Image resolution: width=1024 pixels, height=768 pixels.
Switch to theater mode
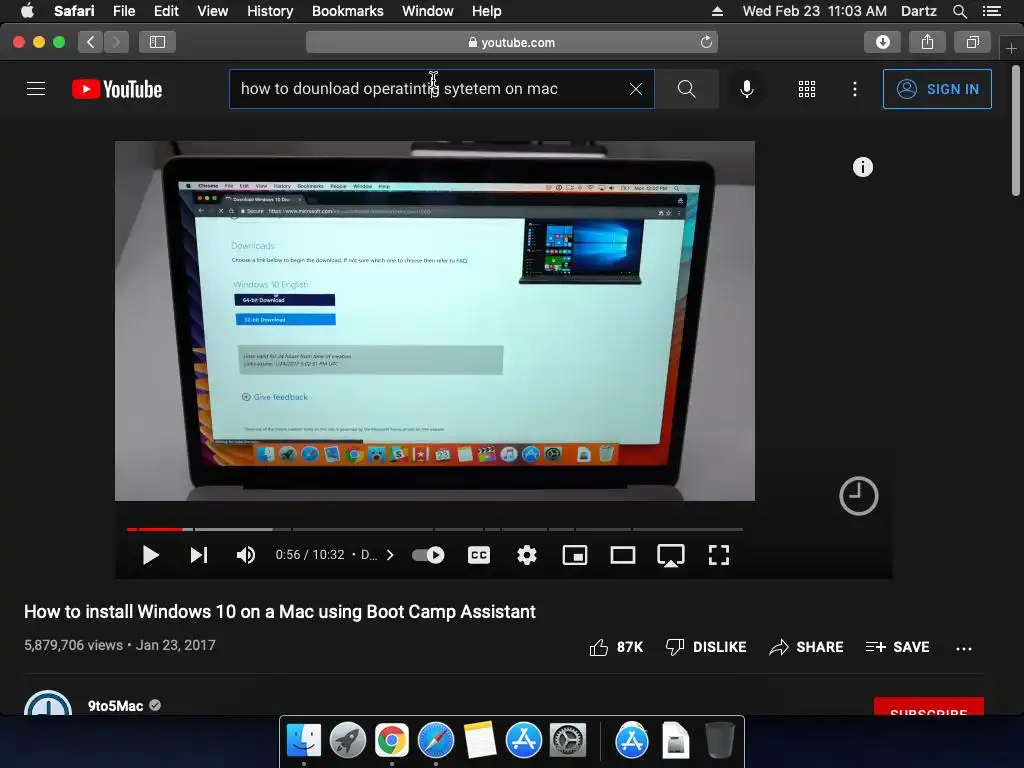coord(622,555)
